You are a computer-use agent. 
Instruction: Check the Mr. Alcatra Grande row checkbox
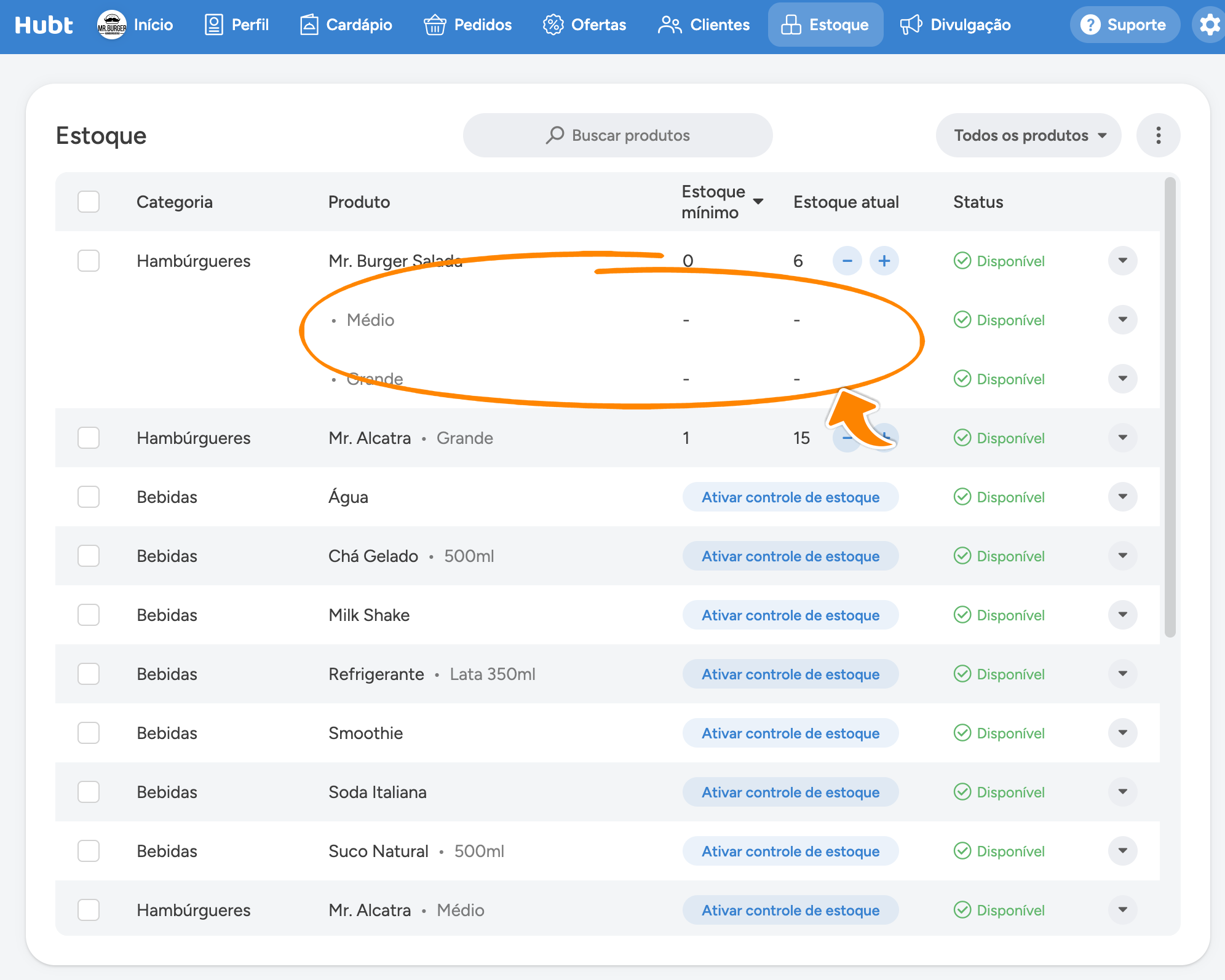pos(89,438)
